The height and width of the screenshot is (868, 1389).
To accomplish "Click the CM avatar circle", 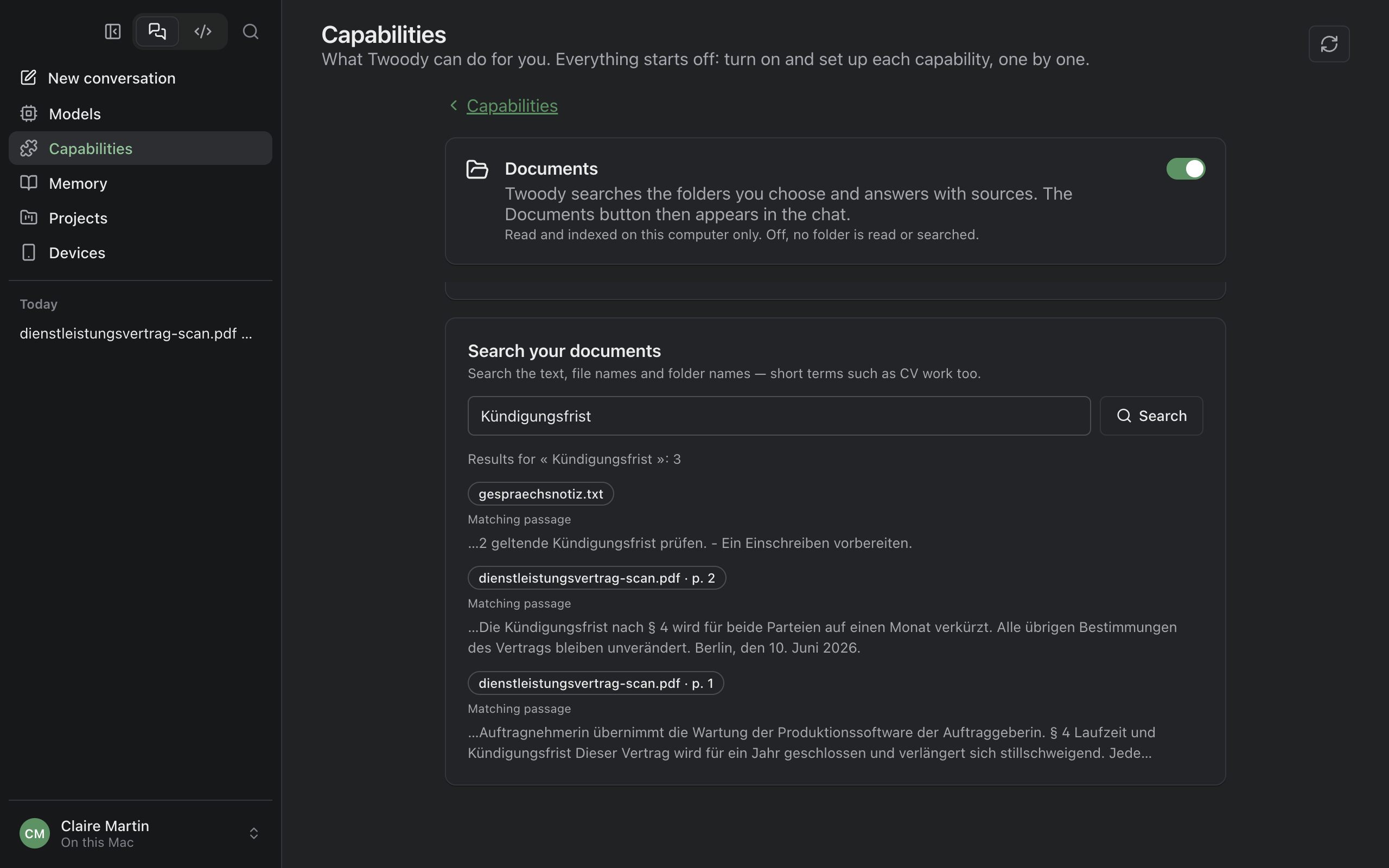I will pos(34,833).
